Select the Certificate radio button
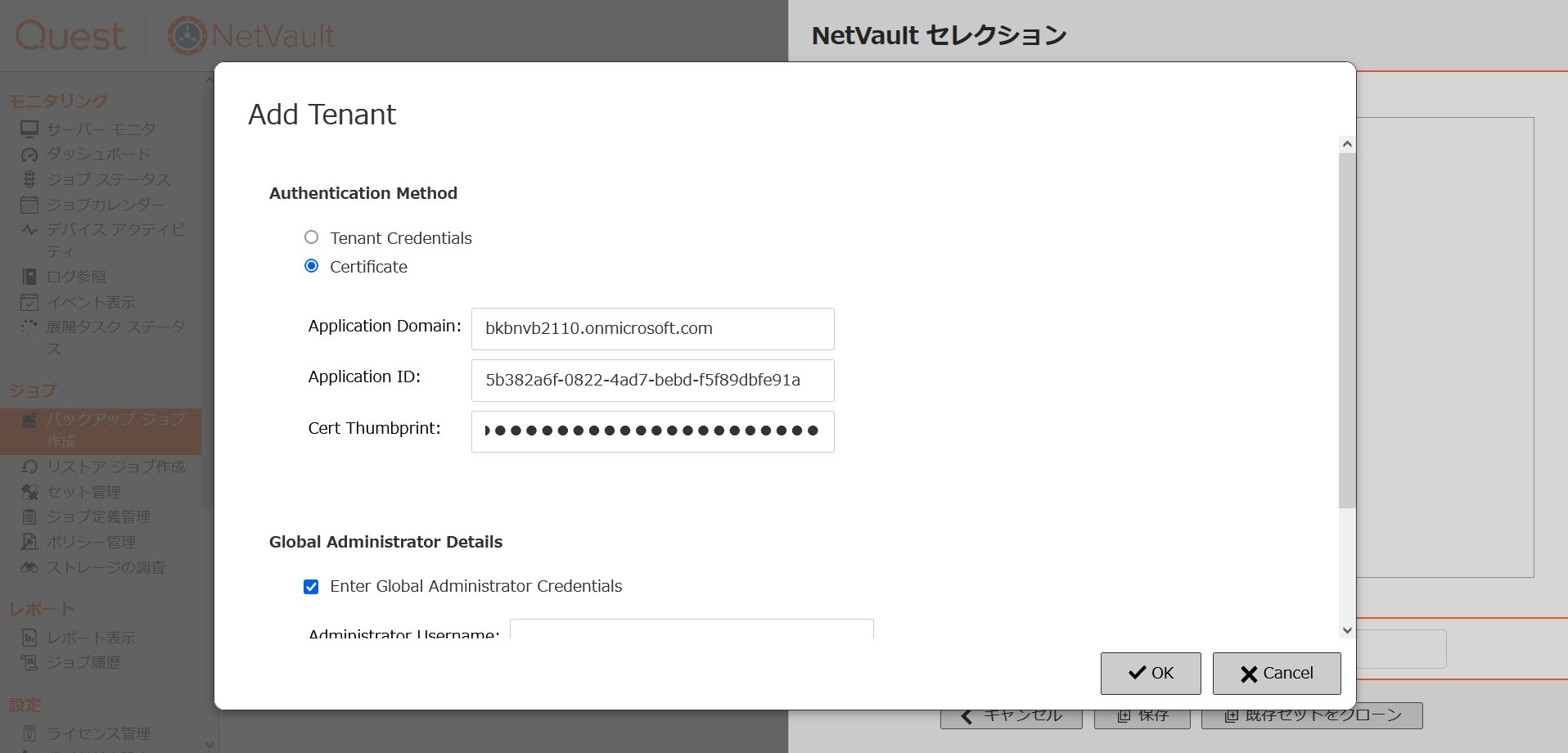Viewport: 1568px width, 753px height. 311,266
